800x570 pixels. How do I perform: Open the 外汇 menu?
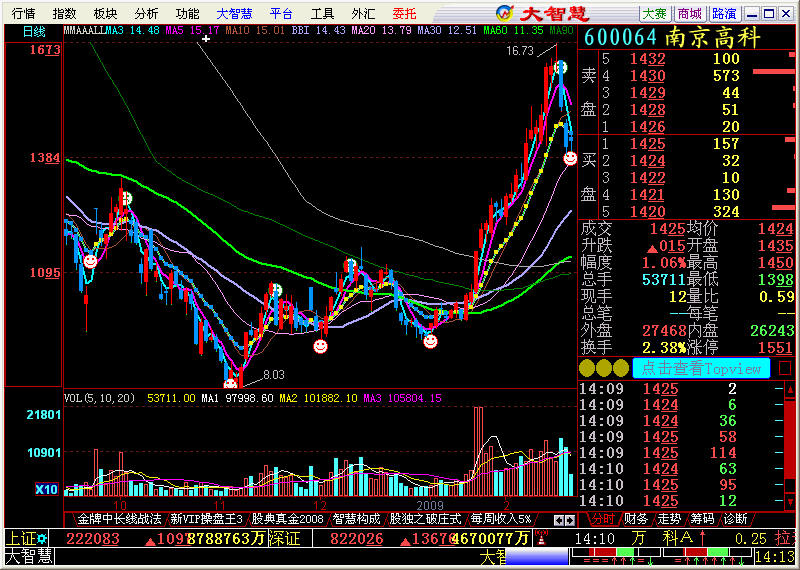[x=363, y=13]
